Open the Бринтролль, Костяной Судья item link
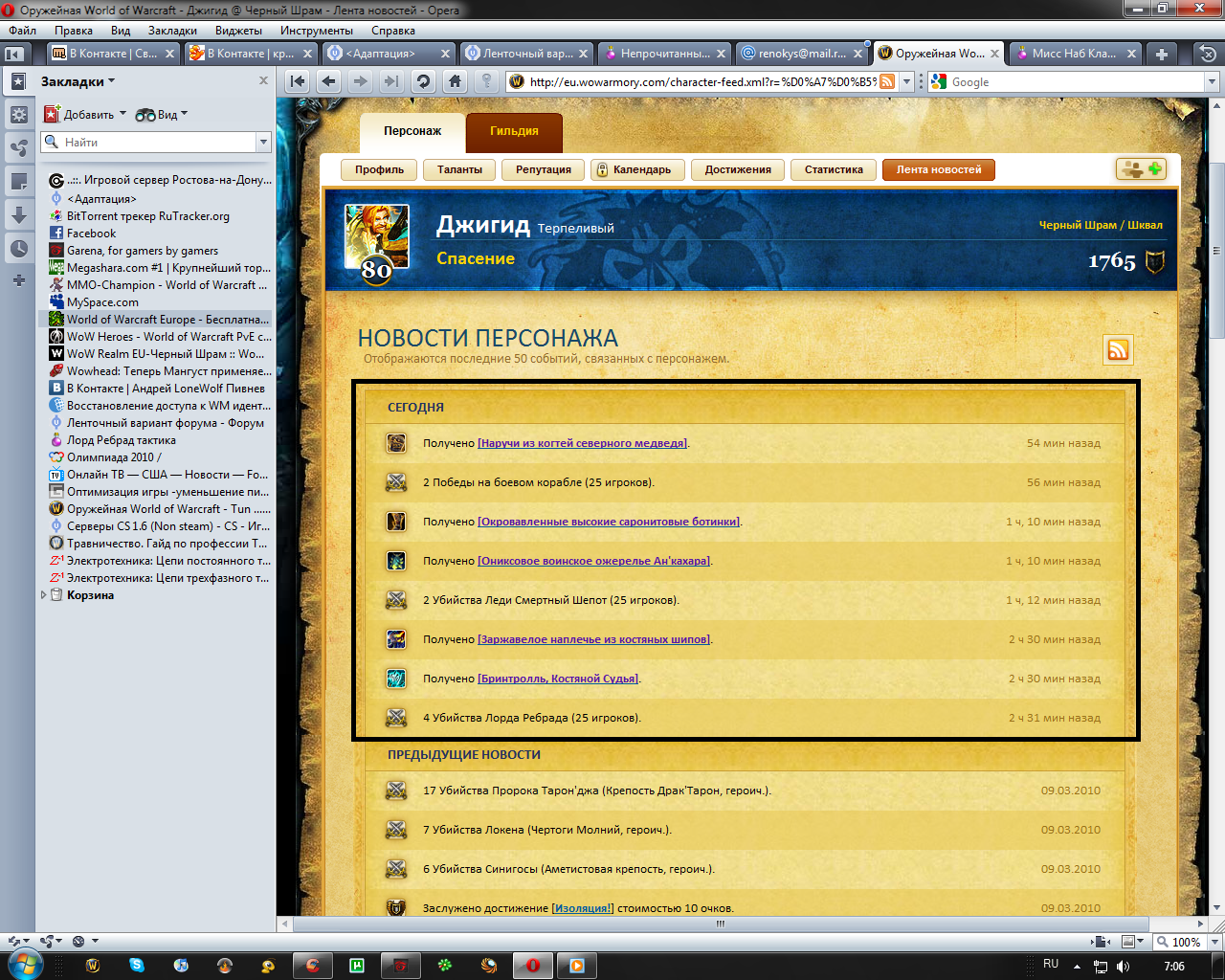 point(558,679)
